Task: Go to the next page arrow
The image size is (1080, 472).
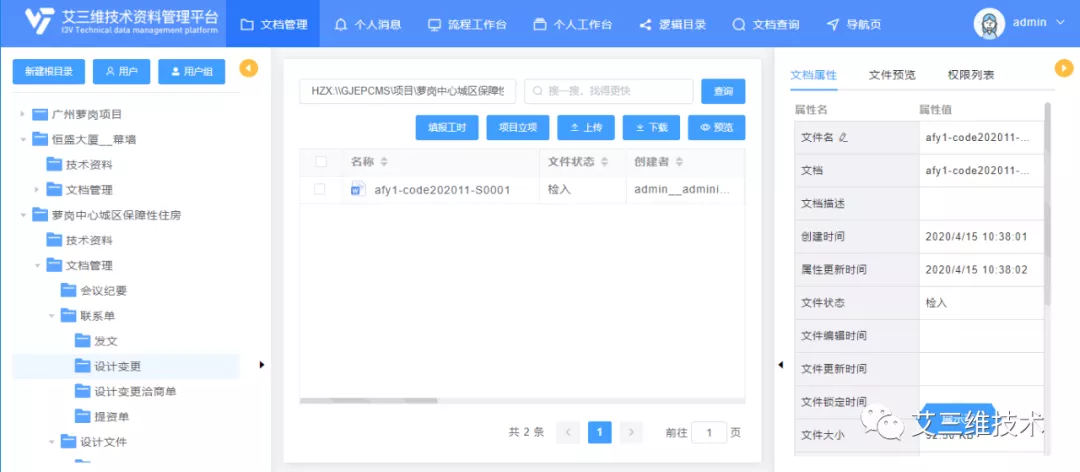Action: point(631,433)
